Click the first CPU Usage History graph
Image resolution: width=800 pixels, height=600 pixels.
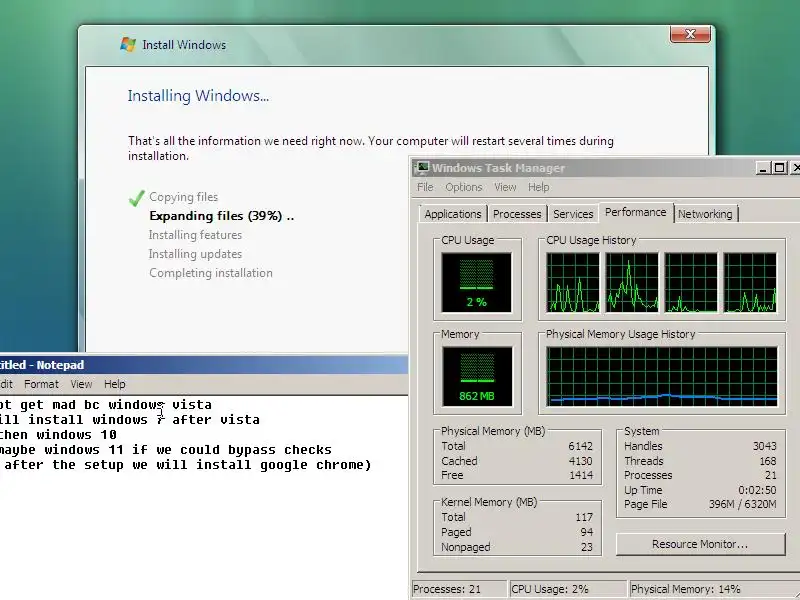pyautogui.click(x=573, y=283)
